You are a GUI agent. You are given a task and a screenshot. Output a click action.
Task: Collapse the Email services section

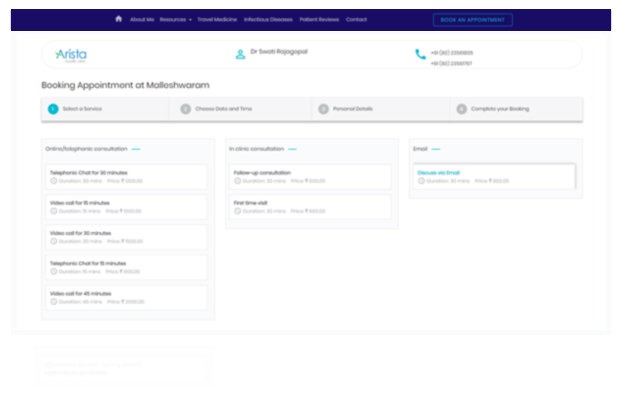(x=436, y=149)
